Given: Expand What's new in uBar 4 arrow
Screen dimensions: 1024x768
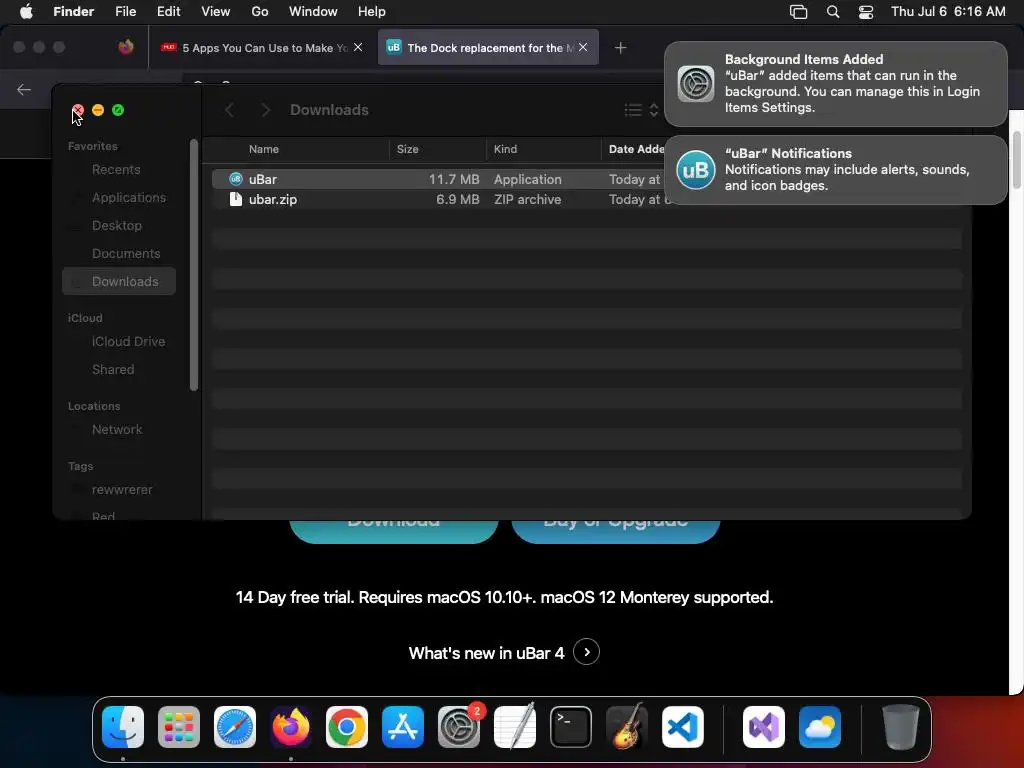Looking at the screenshot, I should tap(586, 652).
